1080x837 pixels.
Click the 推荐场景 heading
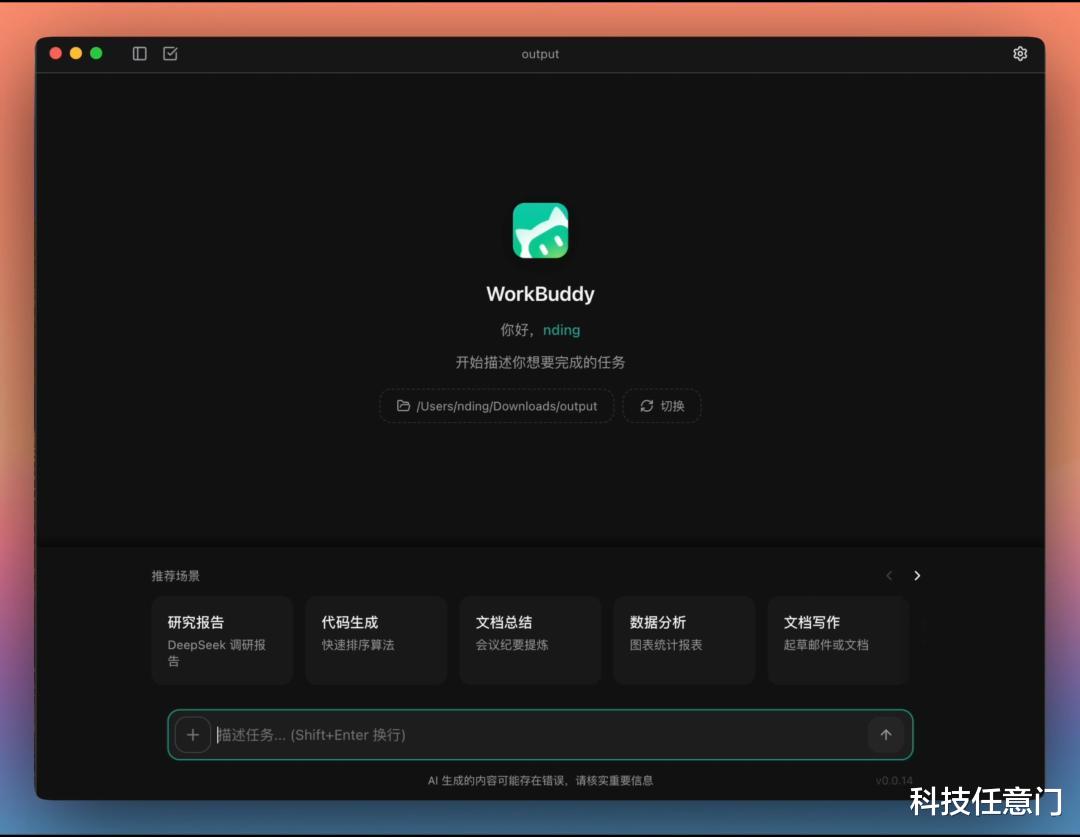(176, 575)
